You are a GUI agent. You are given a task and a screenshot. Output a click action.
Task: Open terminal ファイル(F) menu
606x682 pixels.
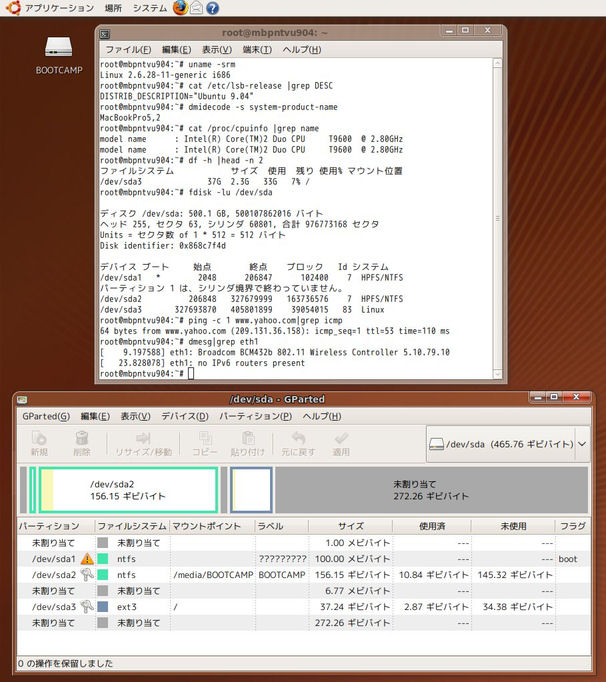128,50
